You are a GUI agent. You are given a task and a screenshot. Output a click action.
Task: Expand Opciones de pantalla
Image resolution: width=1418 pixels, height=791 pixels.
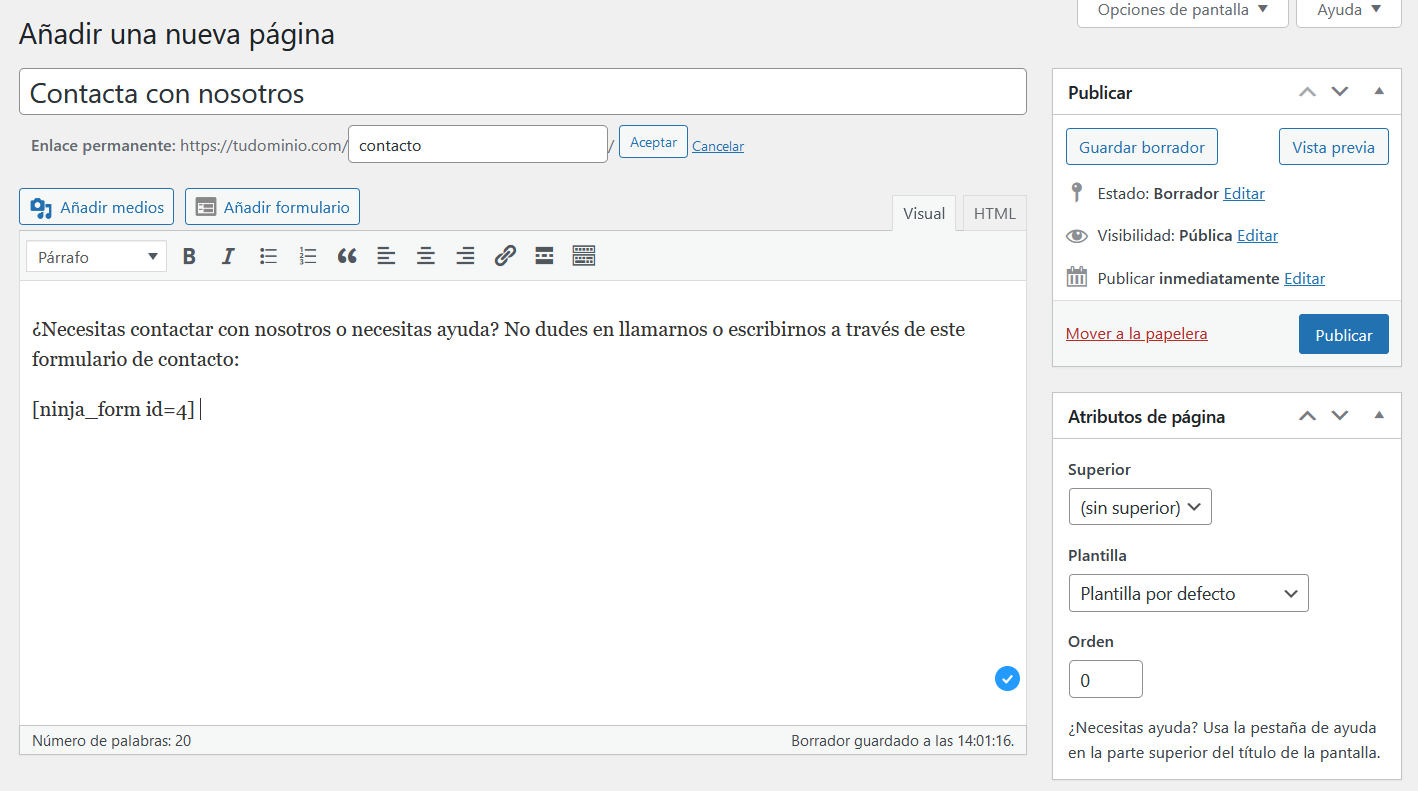[1182, 10]
